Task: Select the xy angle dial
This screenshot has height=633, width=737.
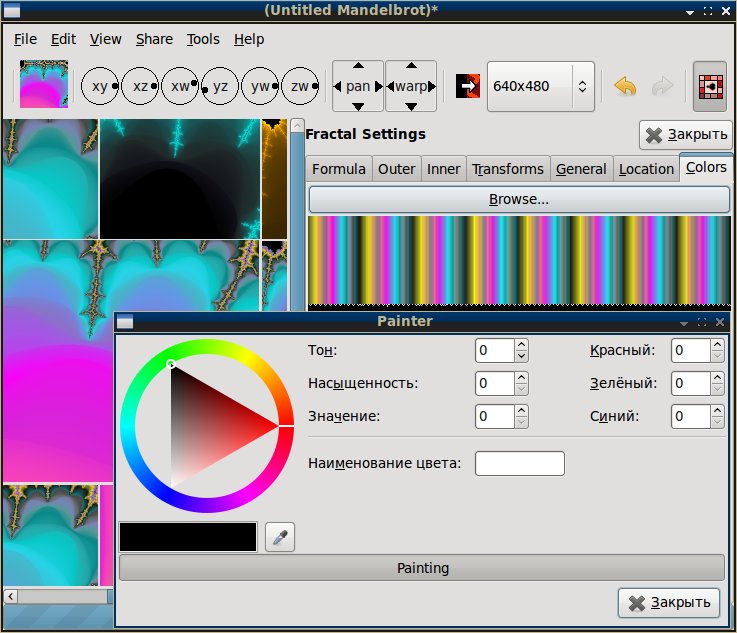Action: click(x=99, y=86)
